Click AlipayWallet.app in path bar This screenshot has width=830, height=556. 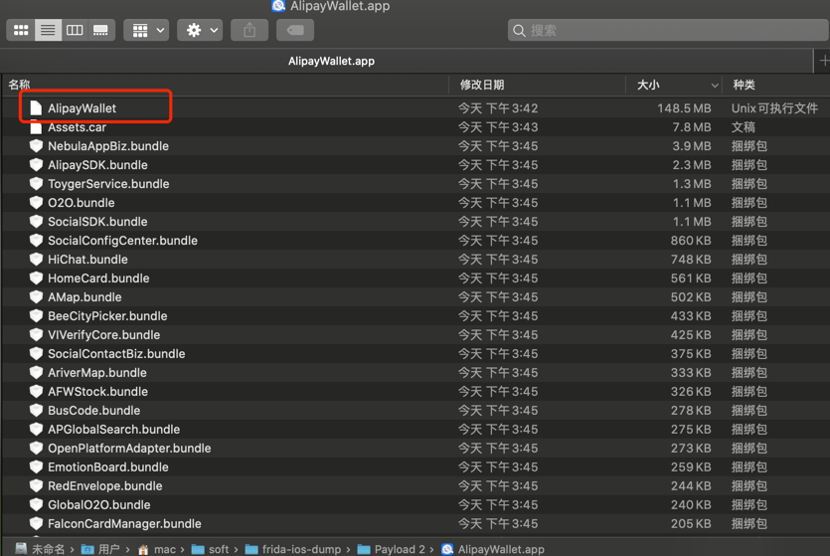(x=493, y=549)
